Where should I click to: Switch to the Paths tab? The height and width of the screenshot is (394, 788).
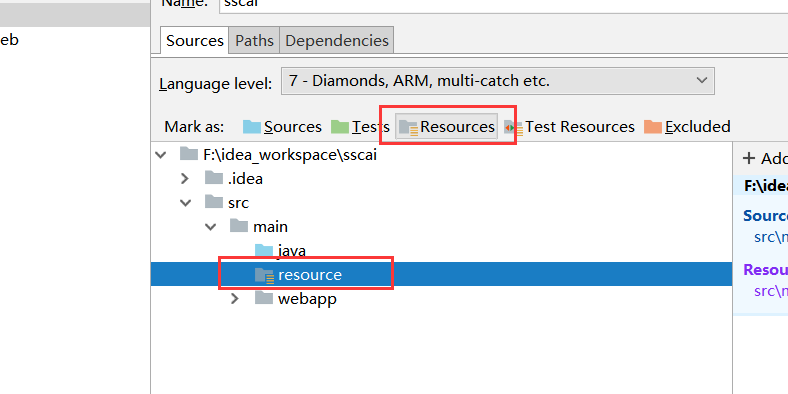[x=254, y=41]
